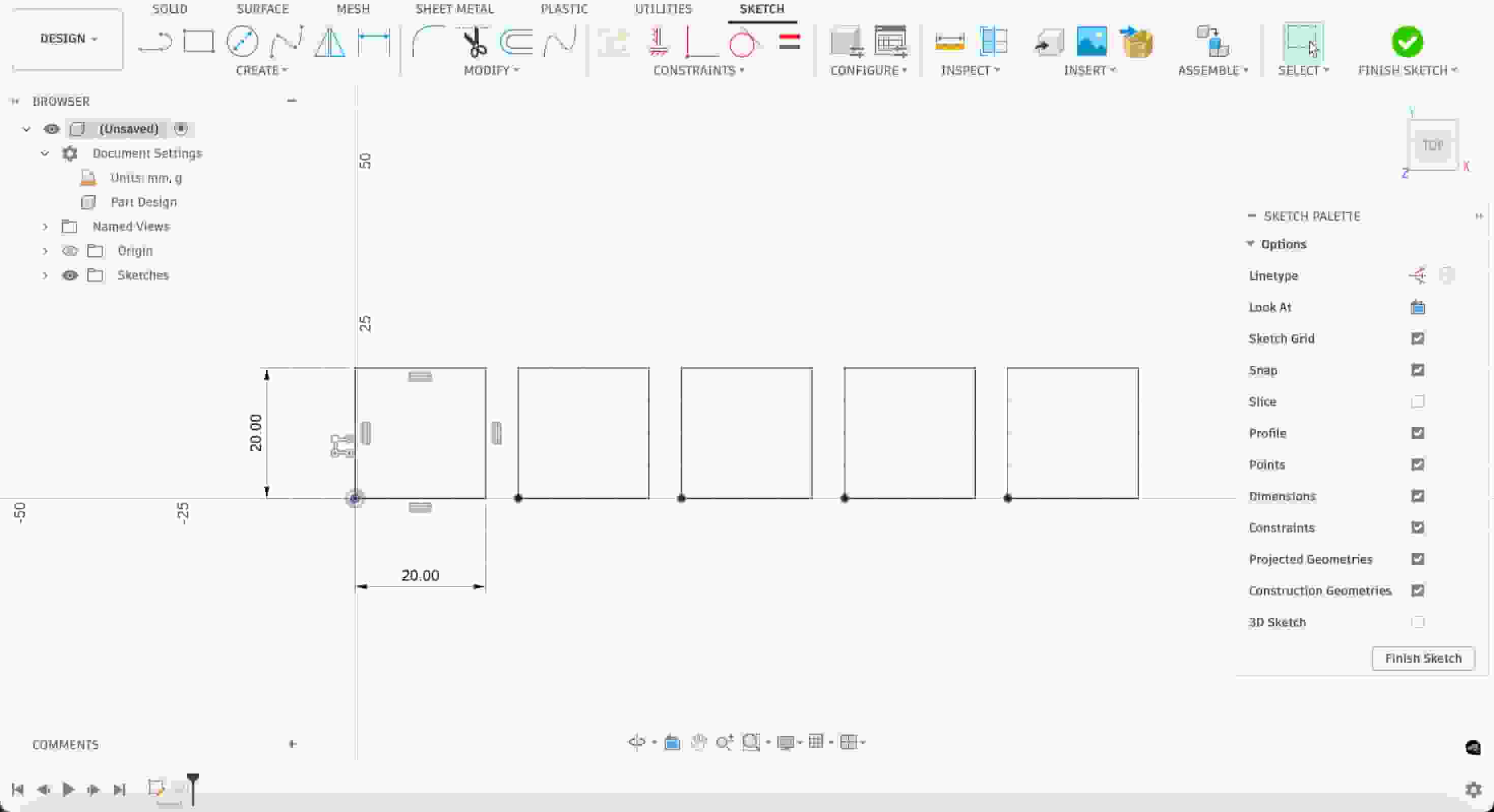Click the Measure tool in Inspect
1494x812 pixels.
(x=949, y=41)
